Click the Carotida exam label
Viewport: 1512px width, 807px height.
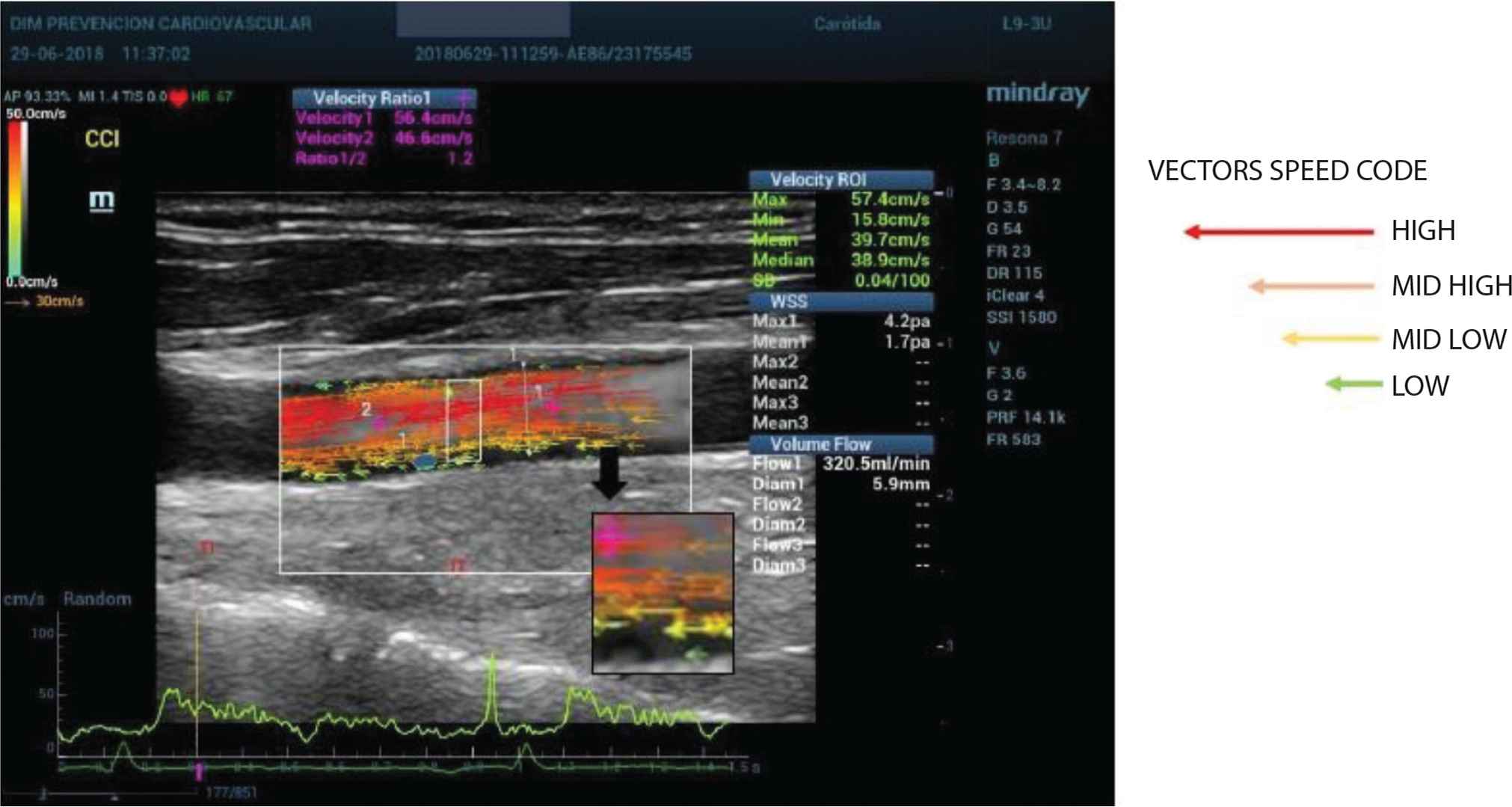[846, 24]
